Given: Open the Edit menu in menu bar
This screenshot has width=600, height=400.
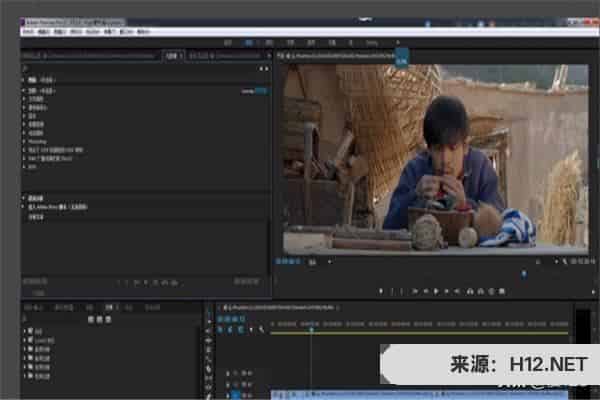Looking at the screenshot, I should (44, 32).
